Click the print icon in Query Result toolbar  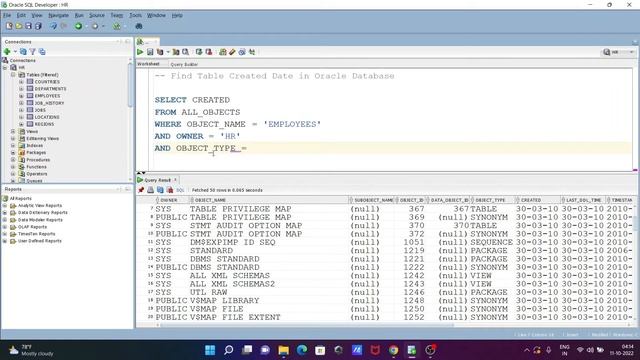151,190
